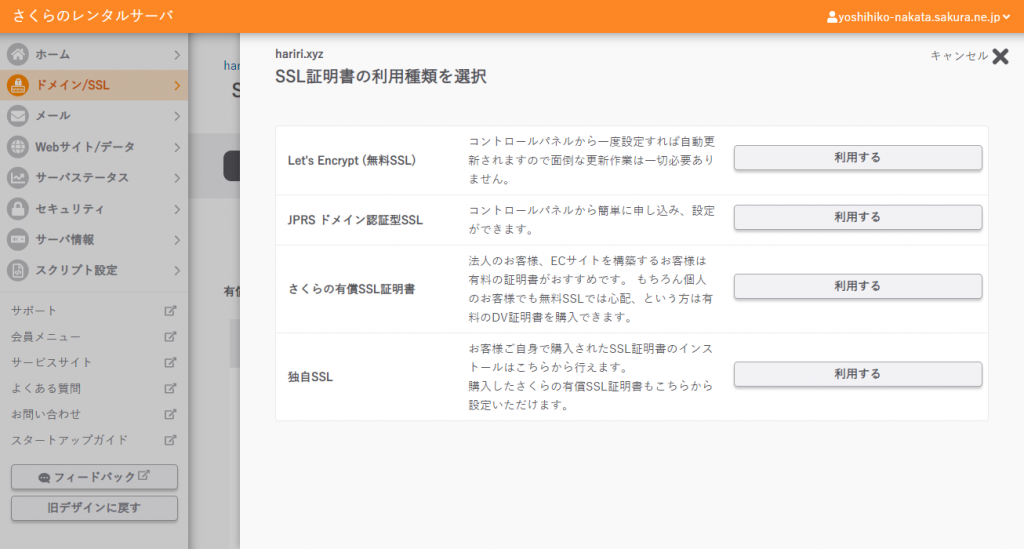Click the mail envelope icon
The height and width of the screenshot is (549, 1024).
18,116
